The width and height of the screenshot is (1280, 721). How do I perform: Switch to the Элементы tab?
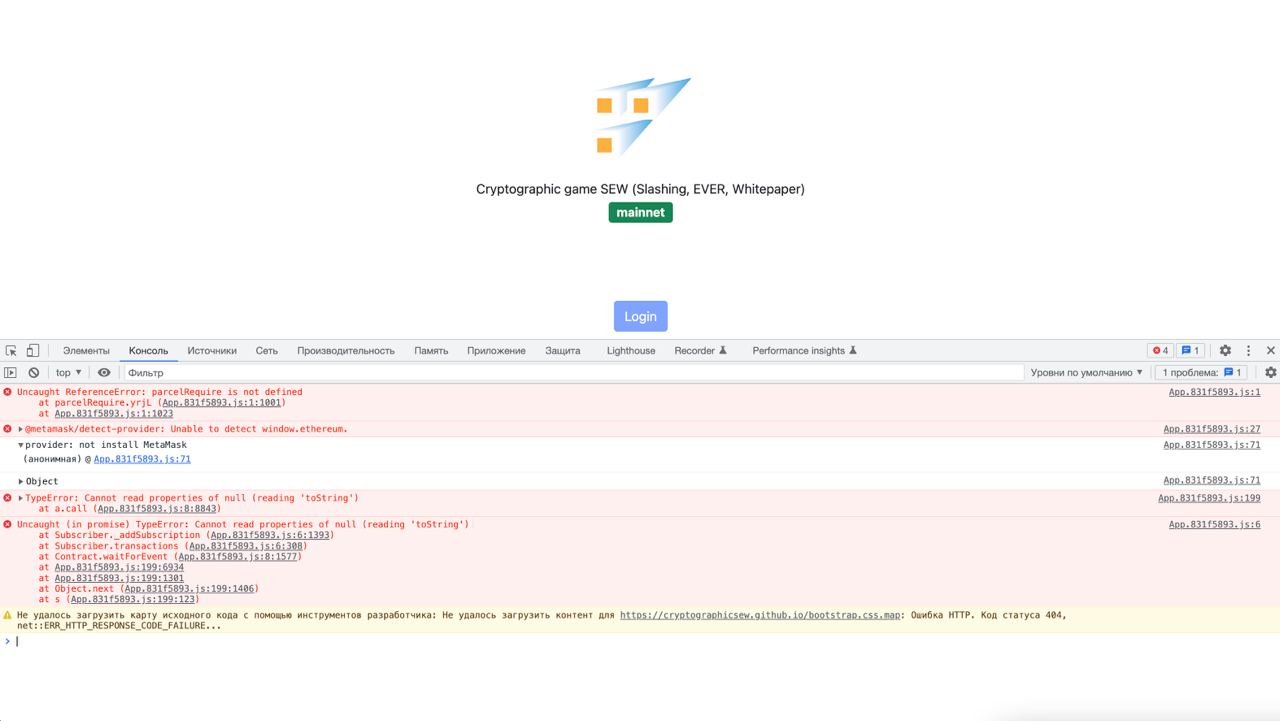(x=86, y=351)
